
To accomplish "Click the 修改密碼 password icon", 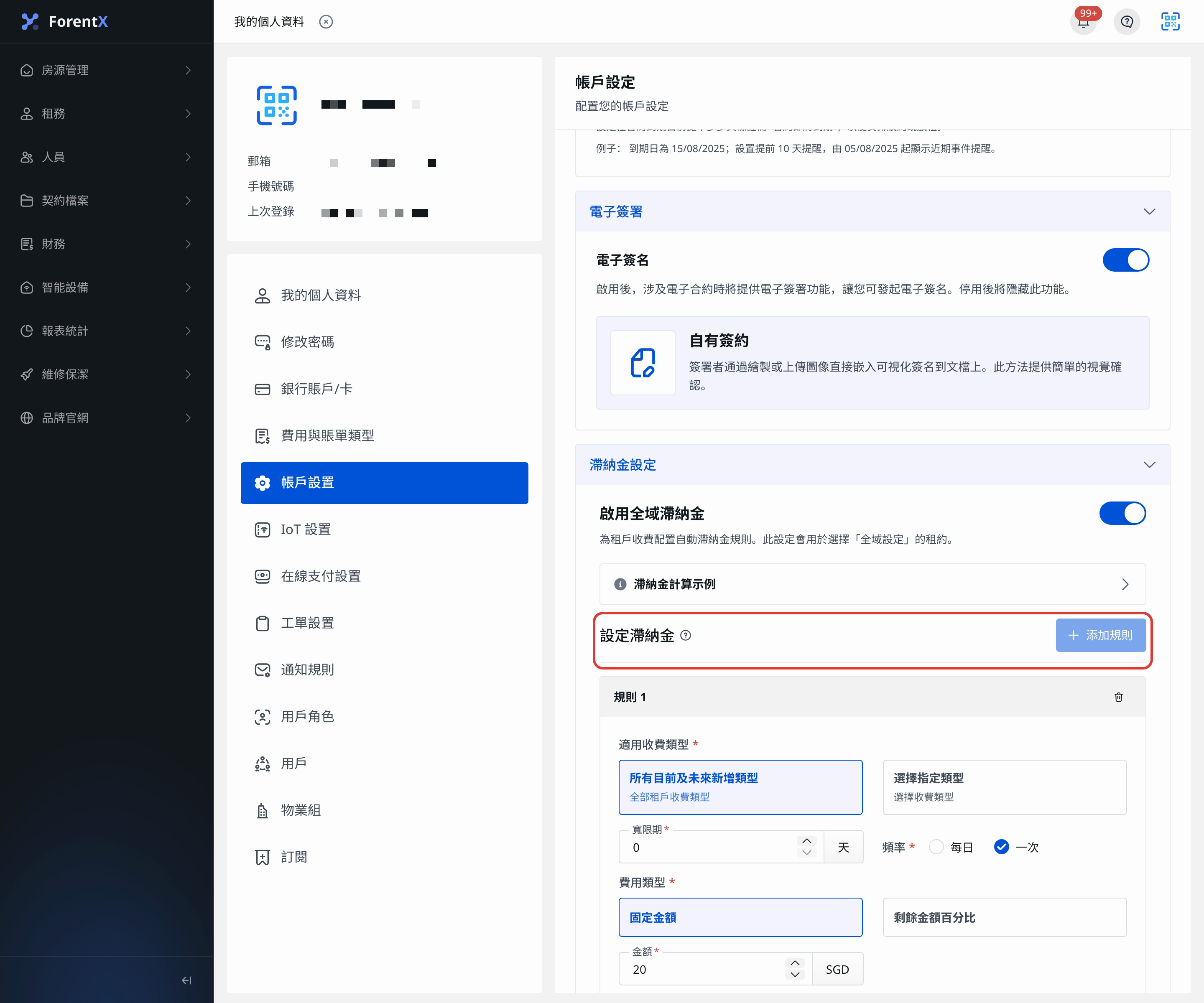I will coord(262,342).
